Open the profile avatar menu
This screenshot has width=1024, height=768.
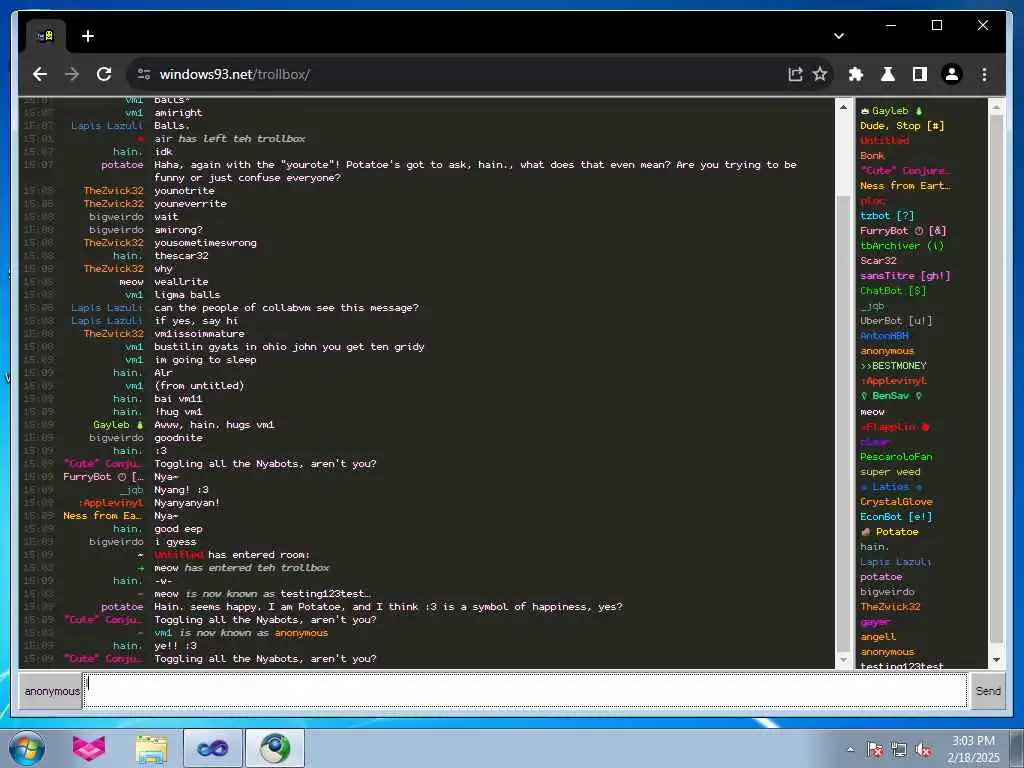(952, 74)
